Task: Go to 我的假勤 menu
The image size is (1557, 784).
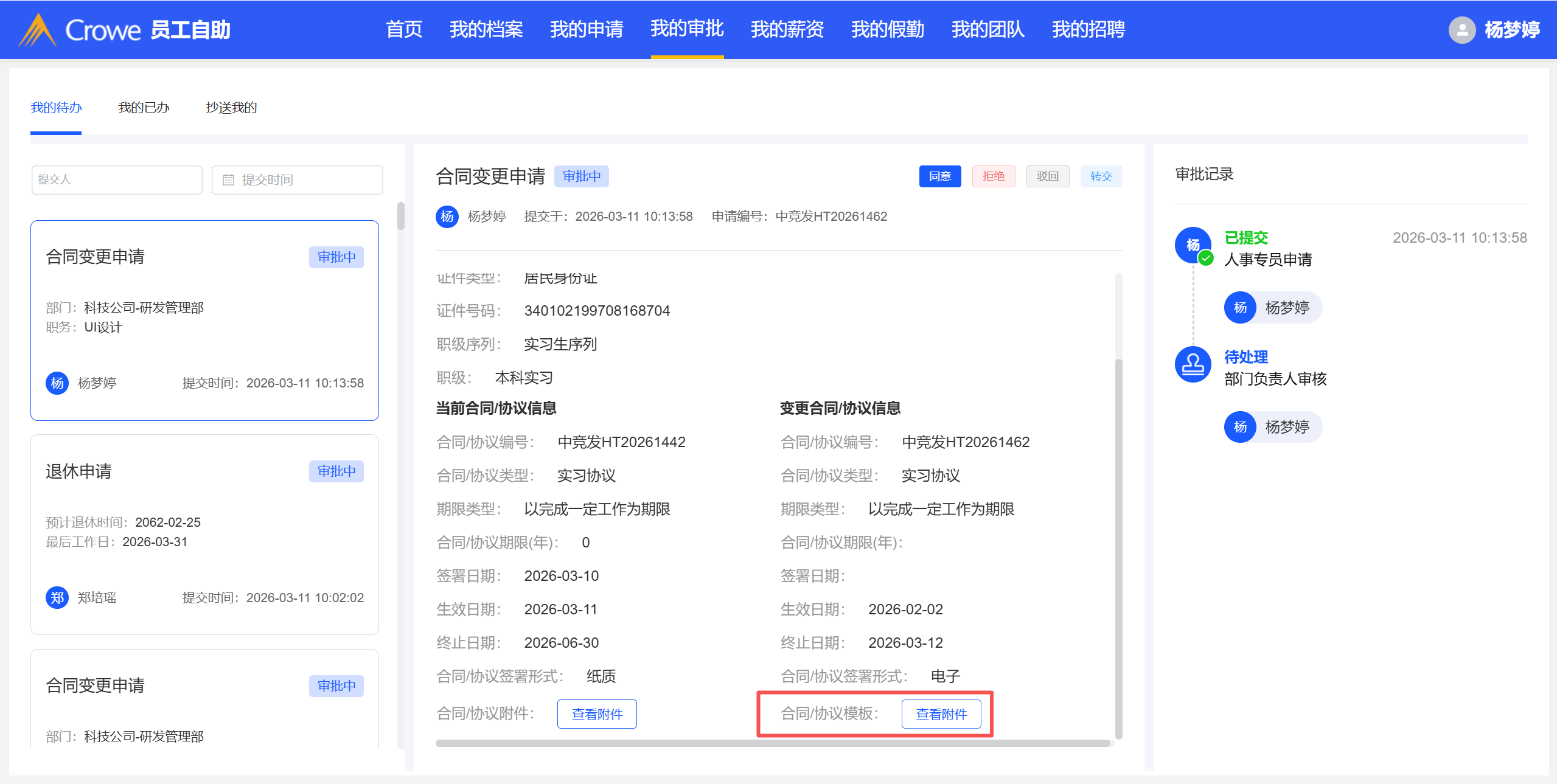Action: 887,29
